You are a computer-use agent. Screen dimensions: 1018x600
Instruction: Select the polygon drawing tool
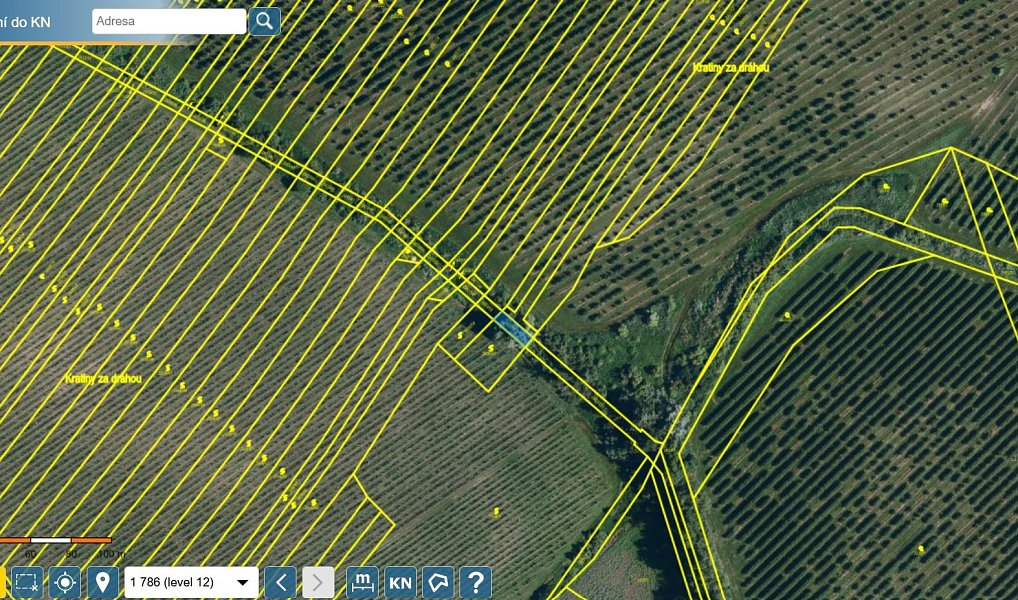tap(438, 582)
